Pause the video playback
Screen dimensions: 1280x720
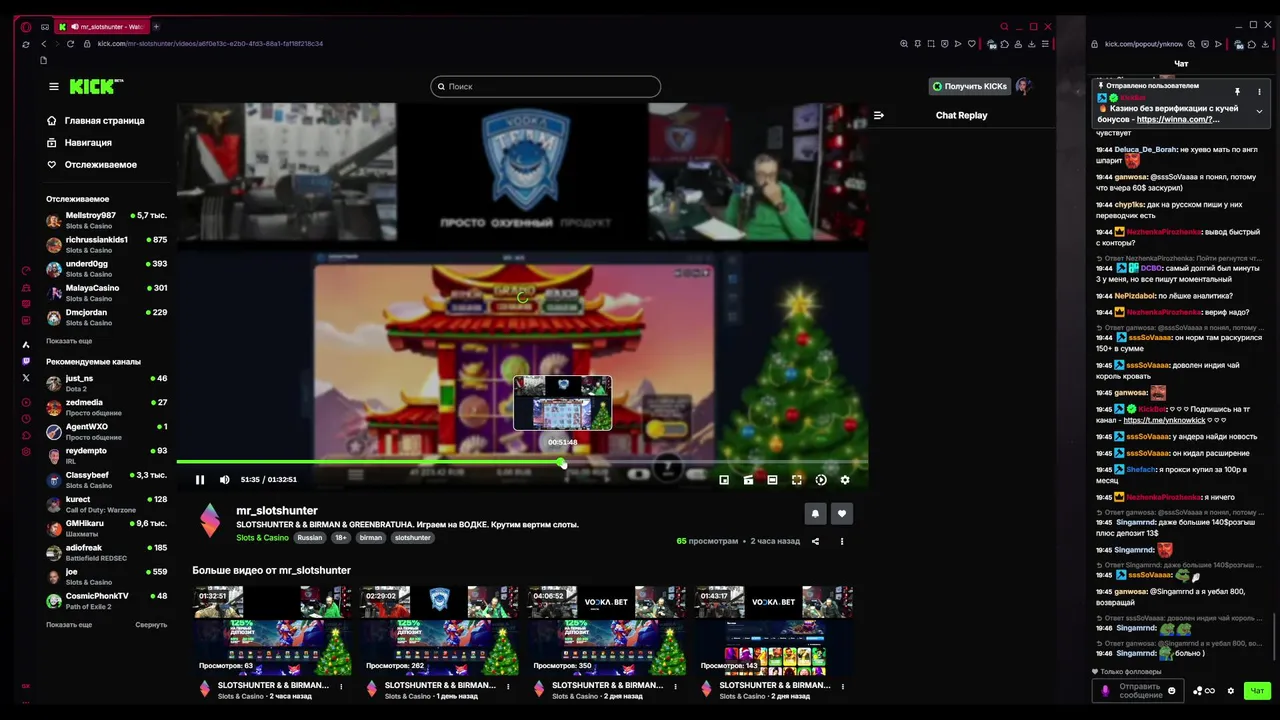coord(200,480)
